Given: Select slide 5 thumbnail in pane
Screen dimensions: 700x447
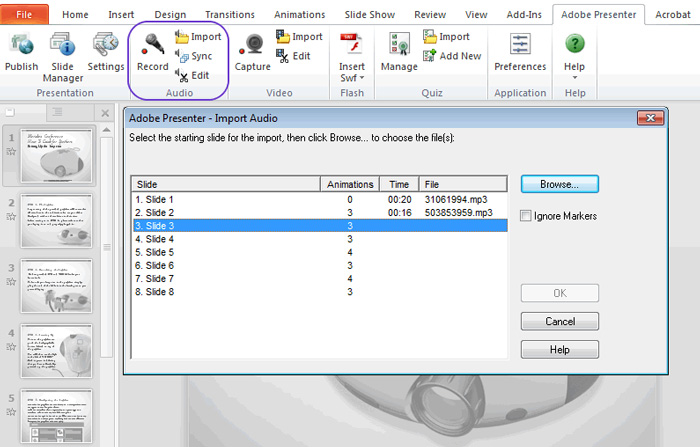Looking at the screenshot, I should pyautogui.click(x=56, y=416).
